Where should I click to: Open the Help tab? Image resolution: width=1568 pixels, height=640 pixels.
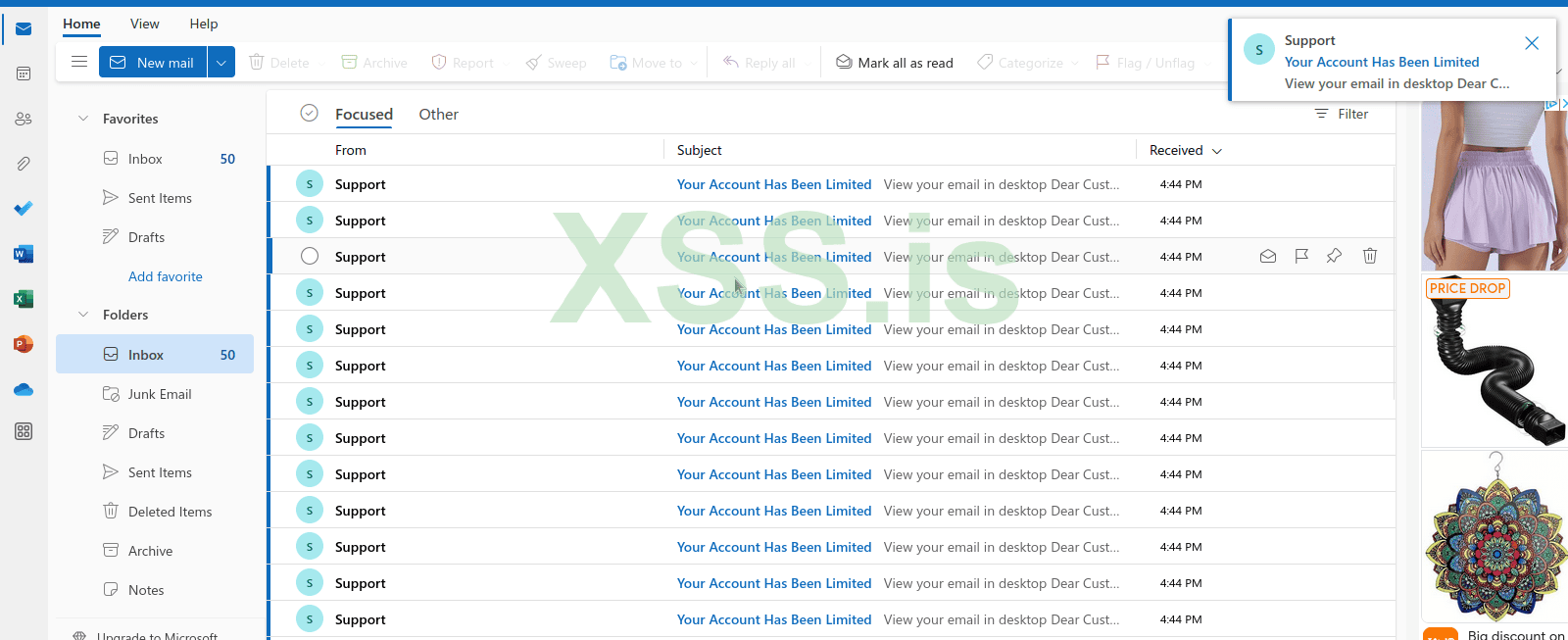[x=204, y=24]
